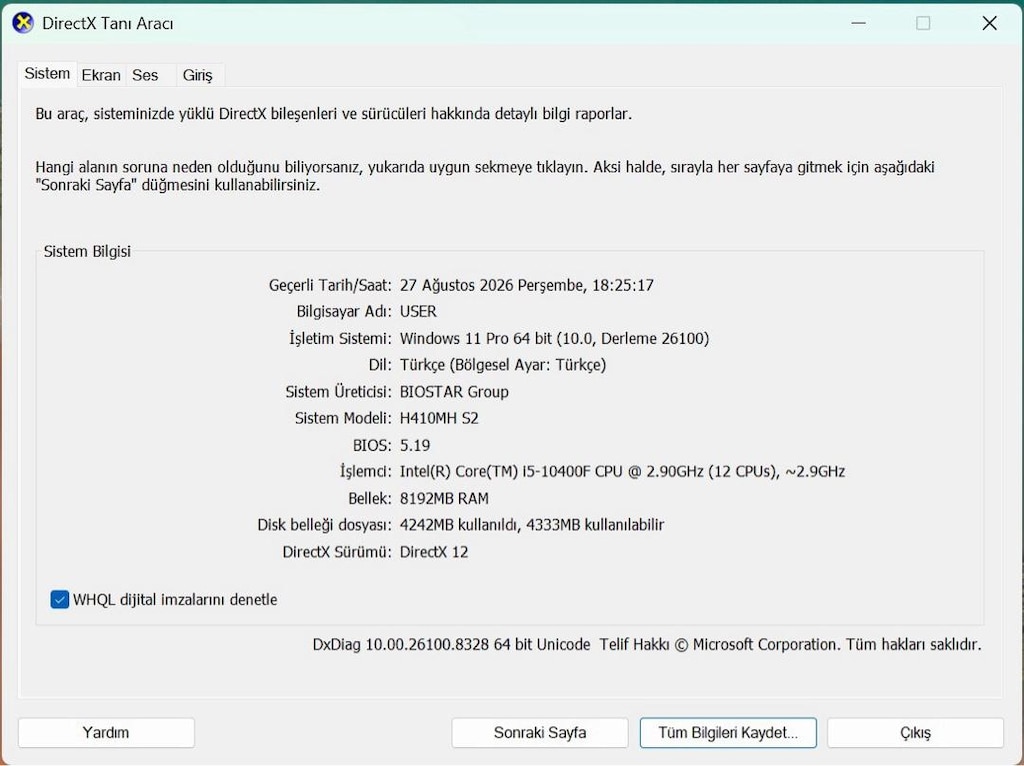Click the DirectX Tanı Aracı window title
The width and height of the screenshot is (1024, 766).
108,24
